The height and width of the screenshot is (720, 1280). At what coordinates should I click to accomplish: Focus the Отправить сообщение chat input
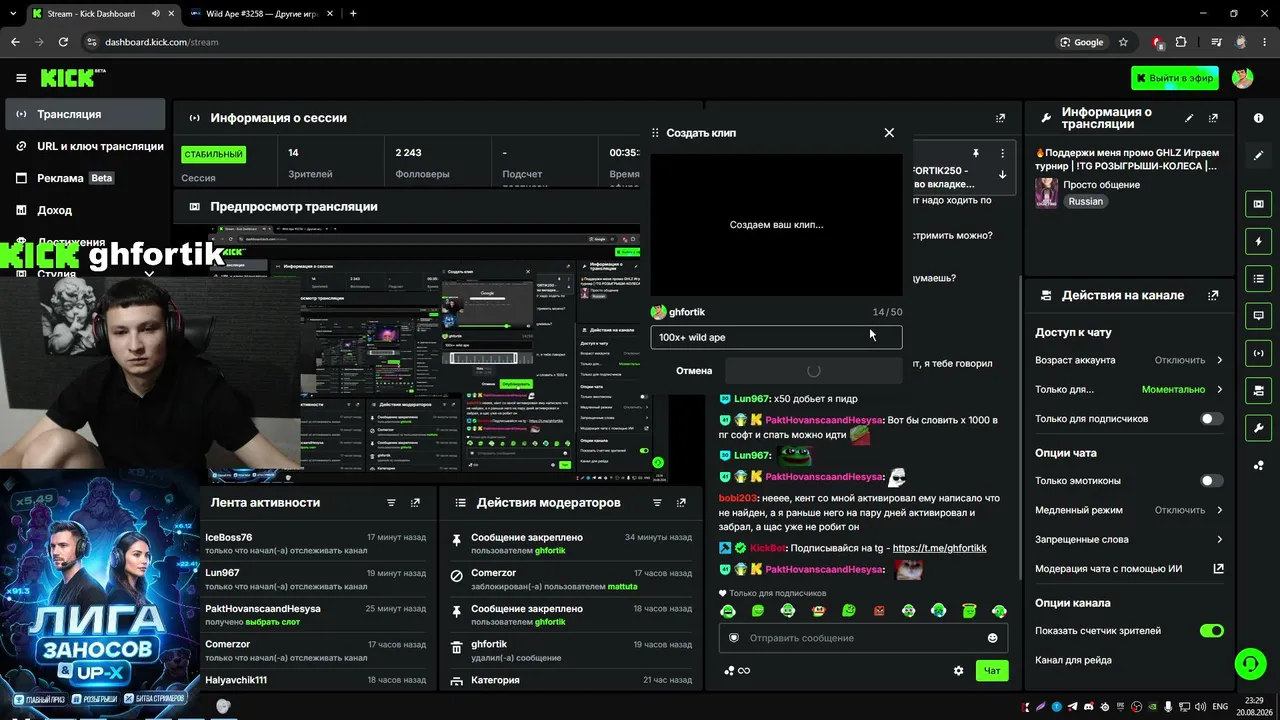[x=863, y=638]
